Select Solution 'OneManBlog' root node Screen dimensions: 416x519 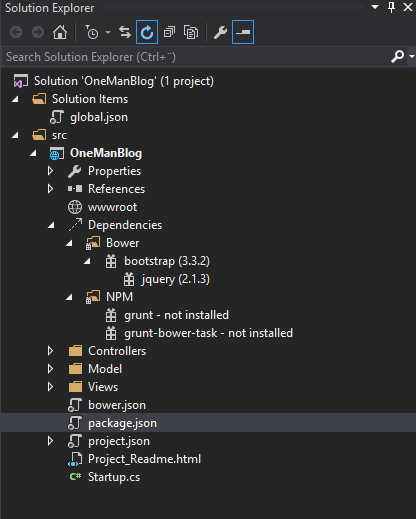(124, 81)
